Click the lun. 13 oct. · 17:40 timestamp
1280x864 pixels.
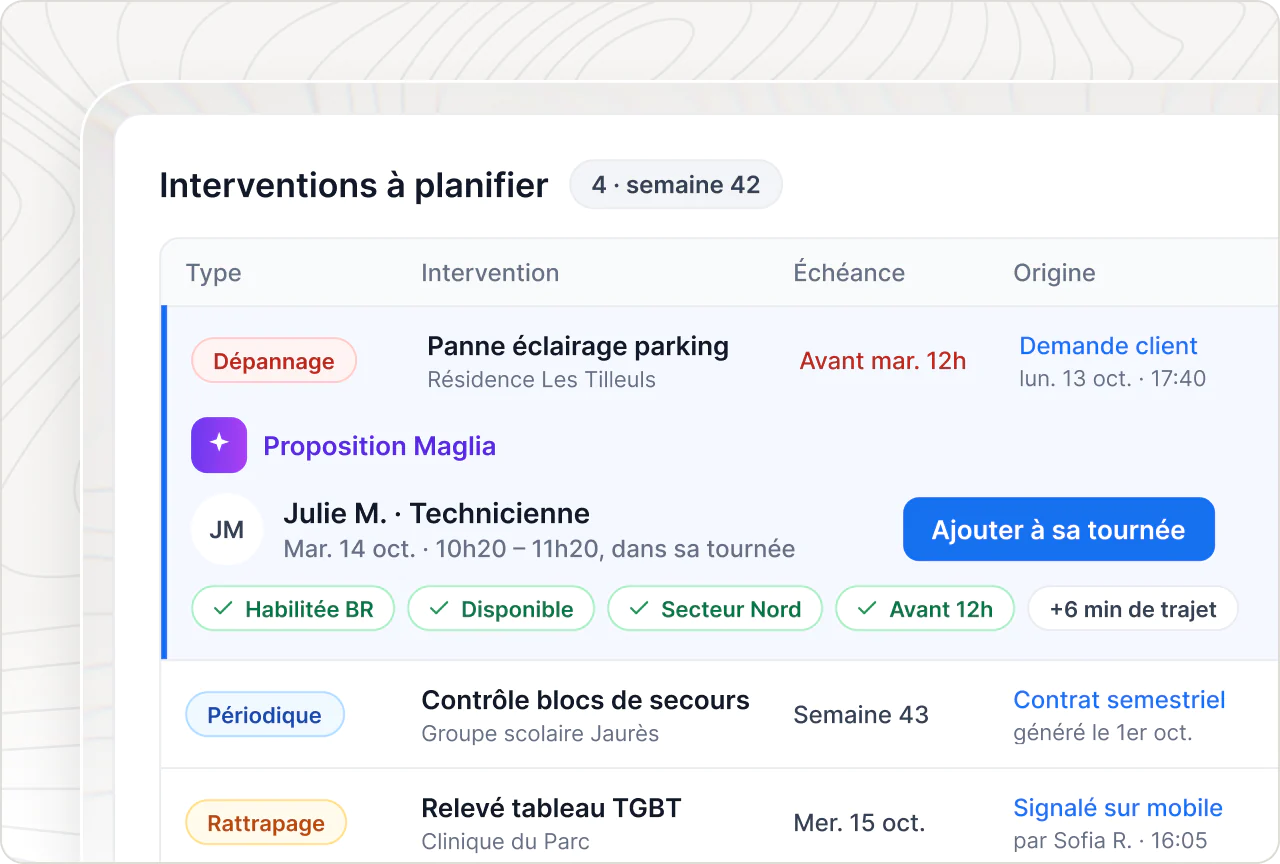[x=1112, y=379]
